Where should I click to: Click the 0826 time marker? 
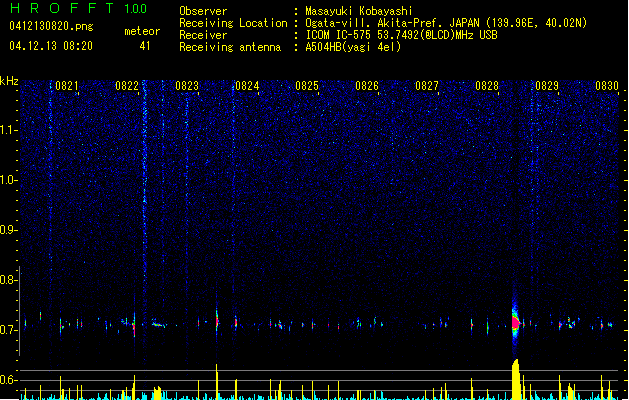click(367, 86)
